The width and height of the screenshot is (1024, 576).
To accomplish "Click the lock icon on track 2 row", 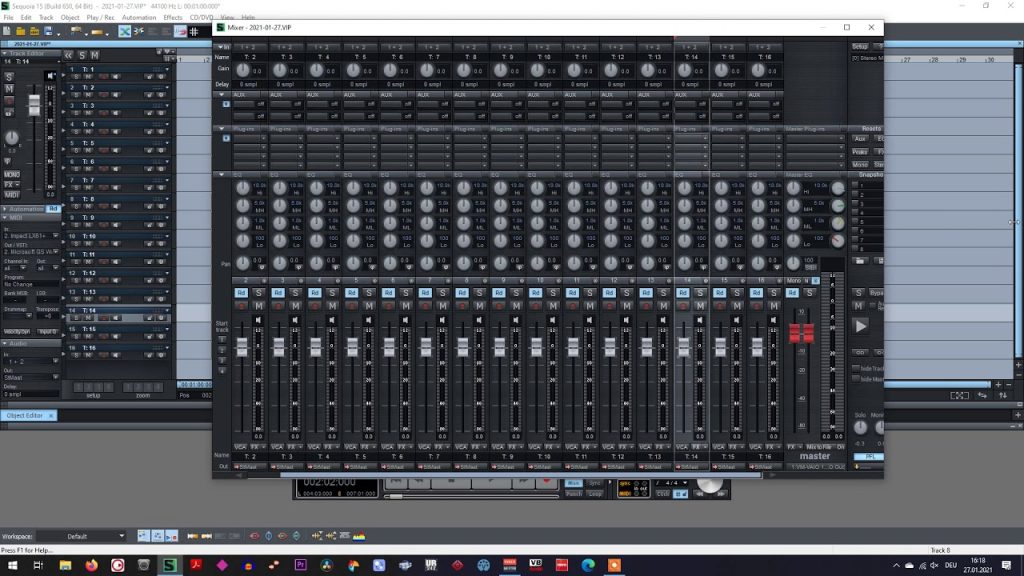I will tap(150, 95).
